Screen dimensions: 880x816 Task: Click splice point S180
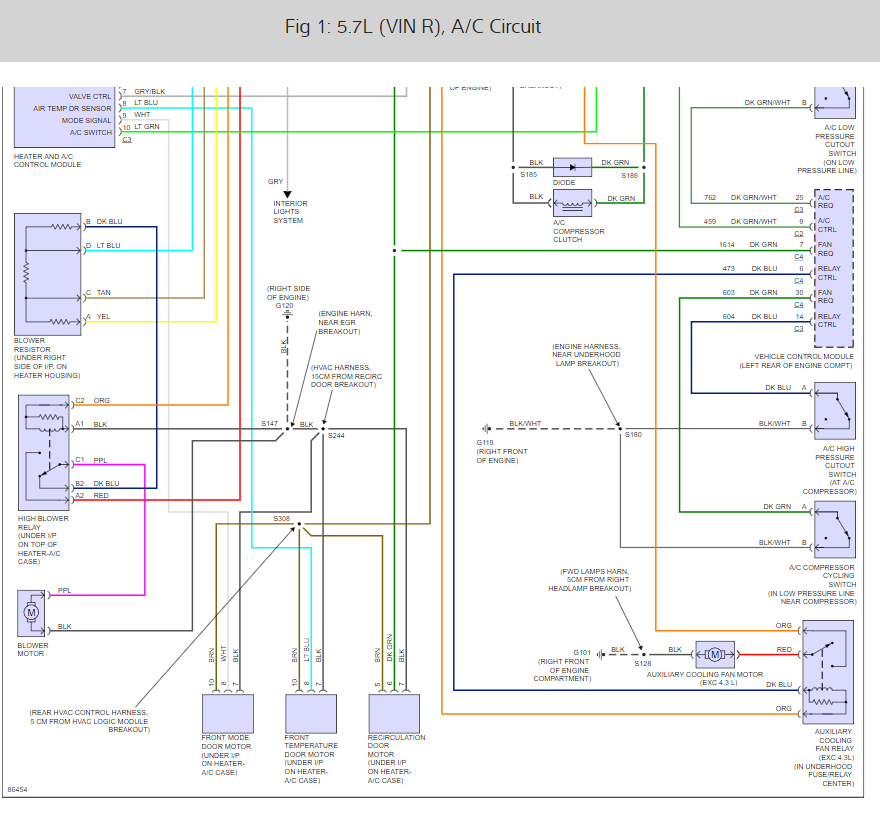(620, 429)
